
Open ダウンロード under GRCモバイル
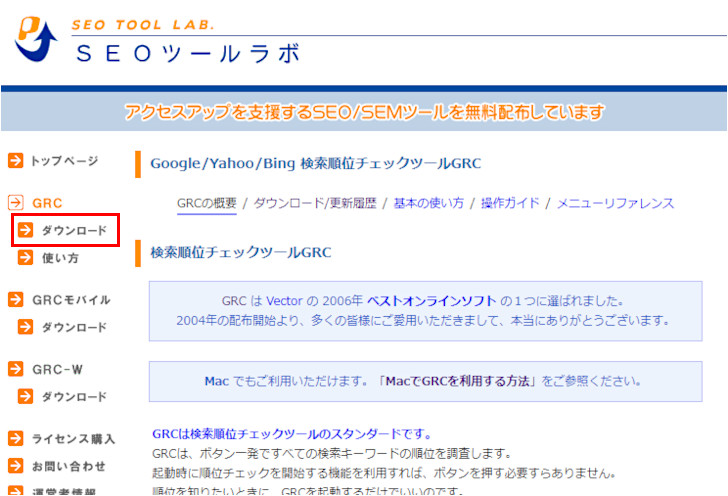(x=74, y=327)
